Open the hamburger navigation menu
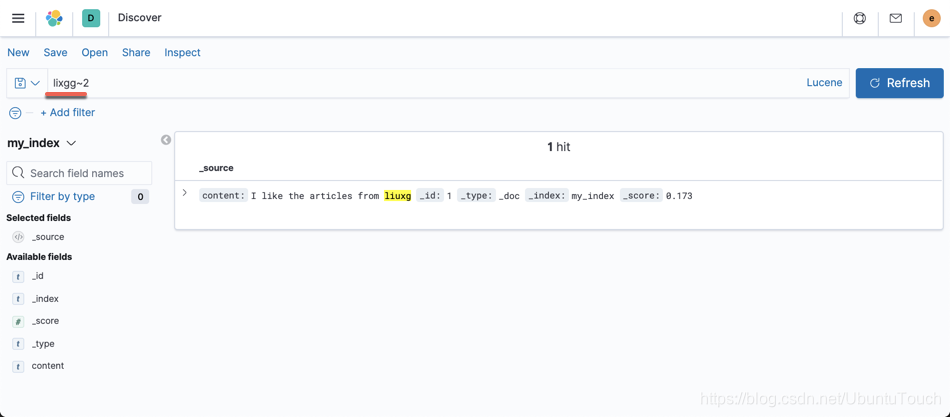 point(18,18)
